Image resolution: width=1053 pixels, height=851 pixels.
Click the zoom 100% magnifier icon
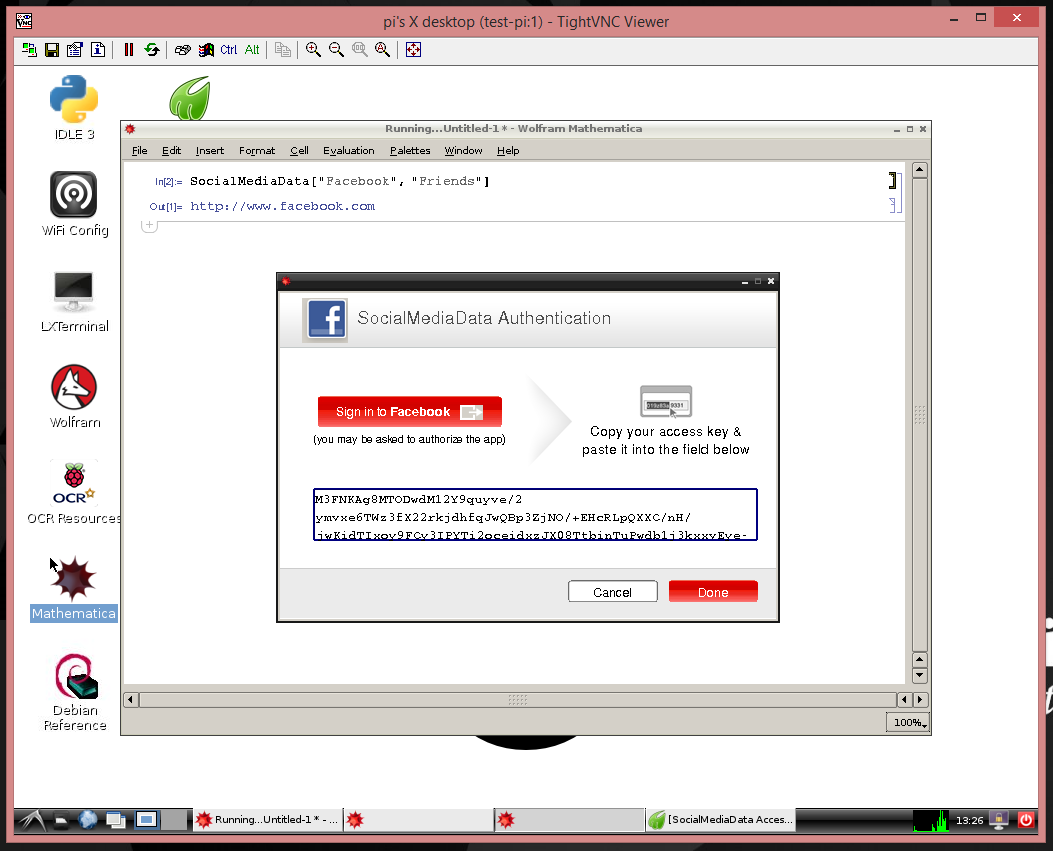(x=360, y=50)
